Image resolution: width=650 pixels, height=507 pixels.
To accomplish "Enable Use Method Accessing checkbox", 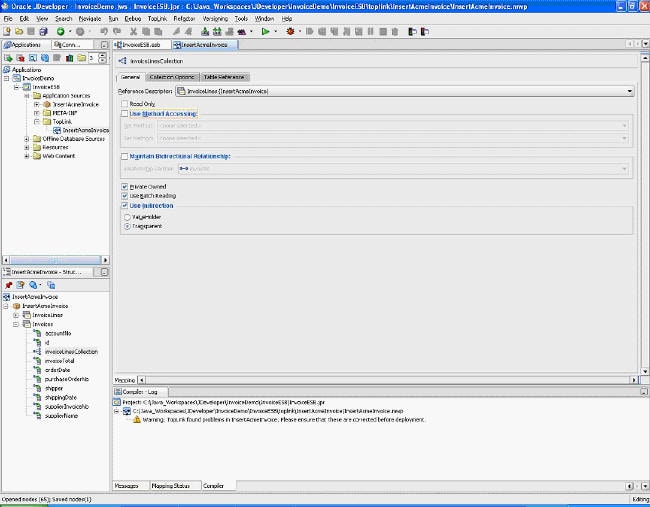I will coord(124,114).
